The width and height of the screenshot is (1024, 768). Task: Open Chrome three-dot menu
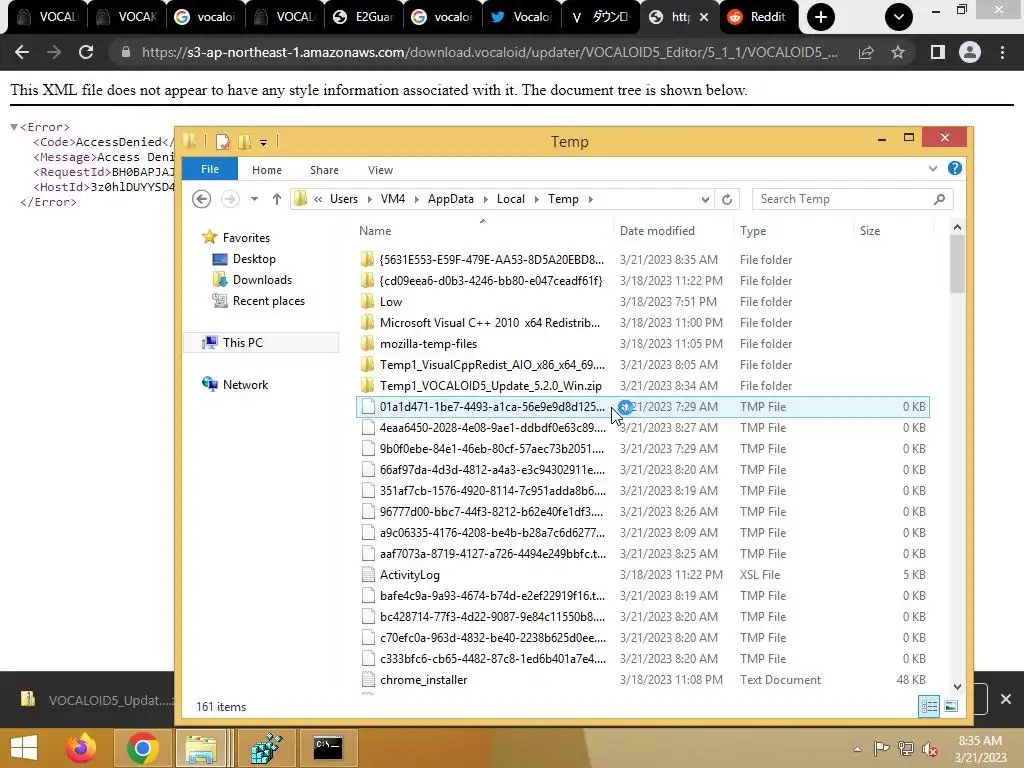click(1002, 52)
